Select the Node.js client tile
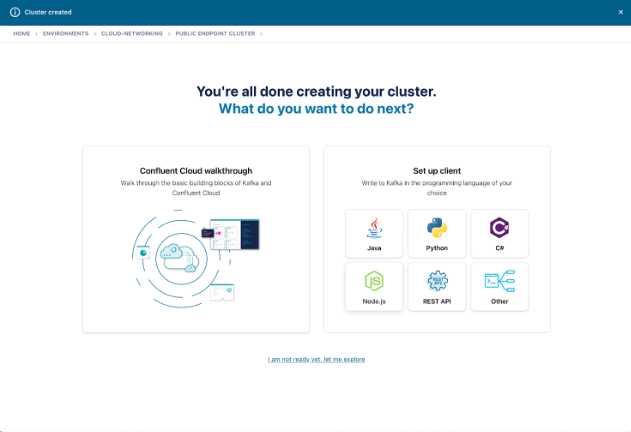 pos(374,287)
